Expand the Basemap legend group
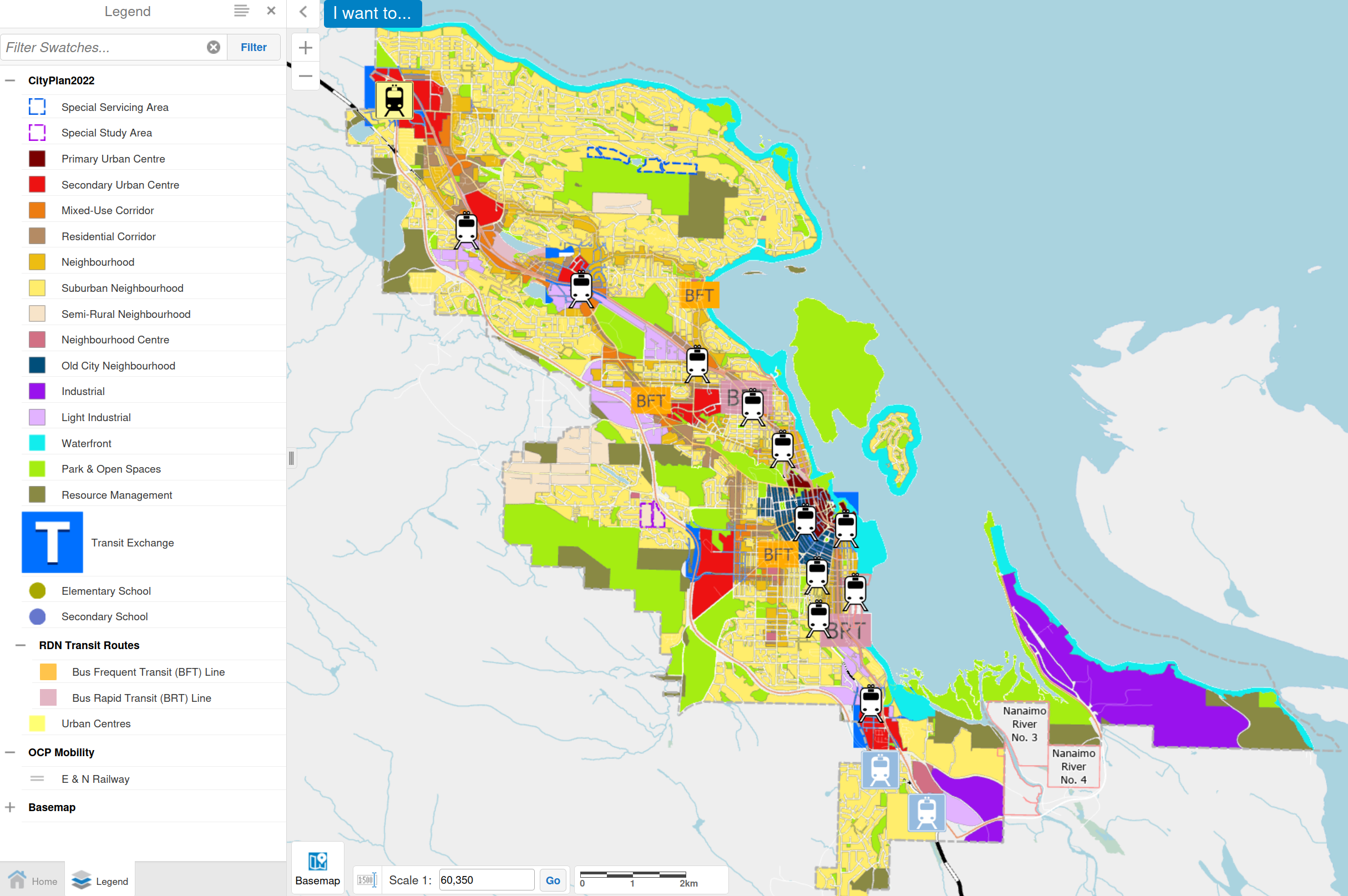The image size is (1348, 896). [x=11, y=807]
